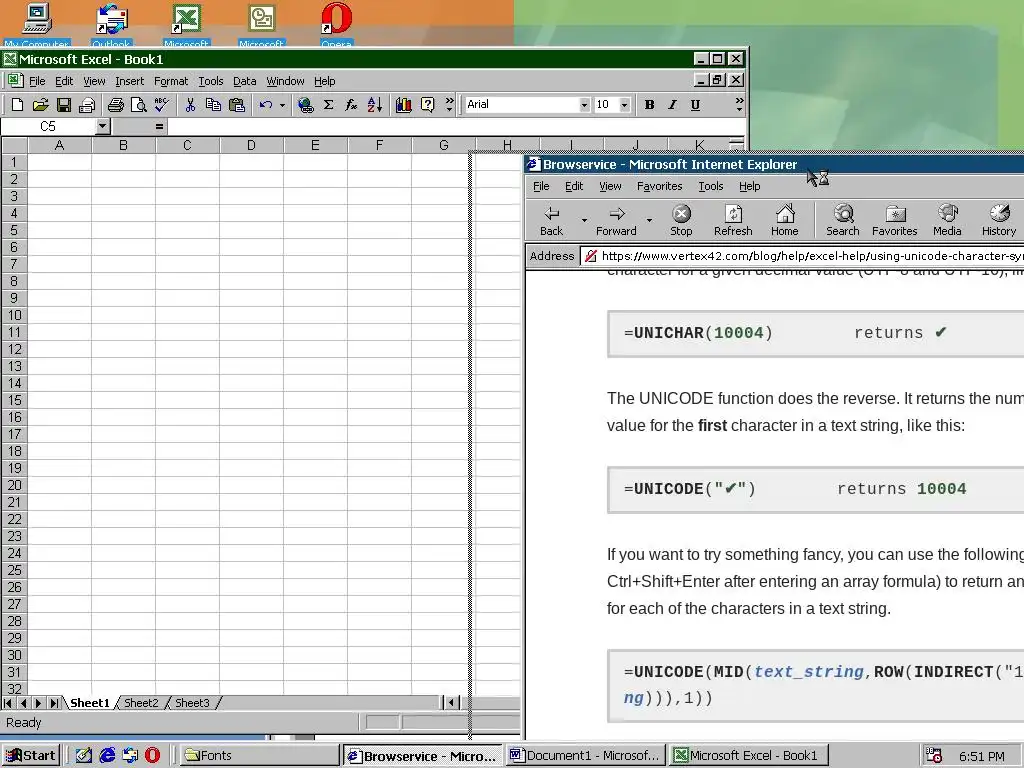1024x768 pixels.
Task: Save the workbook with the floppy disk icon
Action: 64,104
